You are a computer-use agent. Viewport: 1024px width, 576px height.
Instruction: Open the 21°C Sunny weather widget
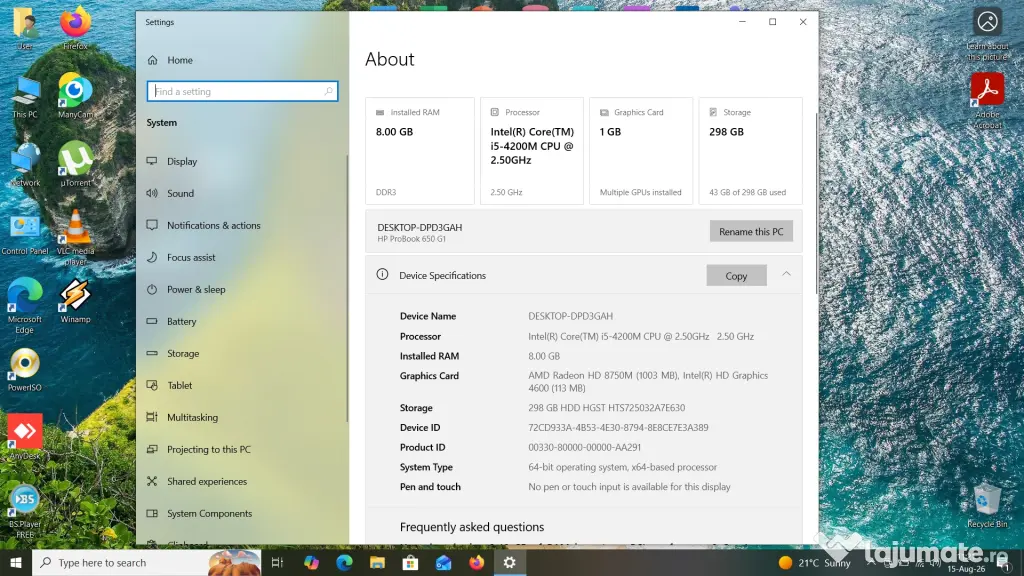point(815,562)
